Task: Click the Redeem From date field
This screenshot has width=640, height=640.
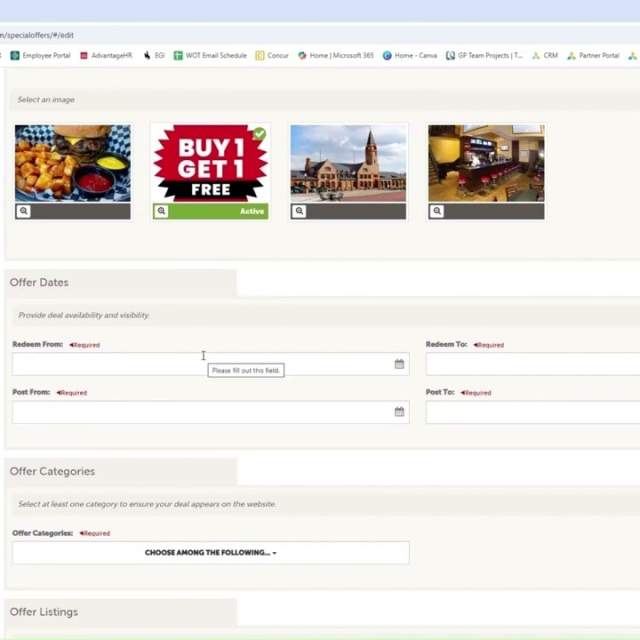Action: (x=211, y=364)
